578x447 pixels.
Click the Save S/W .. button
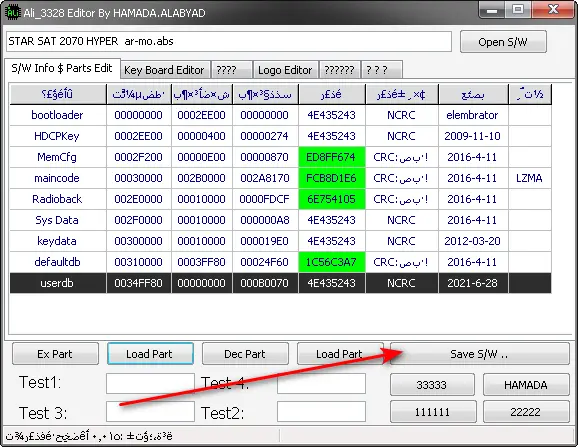point(480,354)
